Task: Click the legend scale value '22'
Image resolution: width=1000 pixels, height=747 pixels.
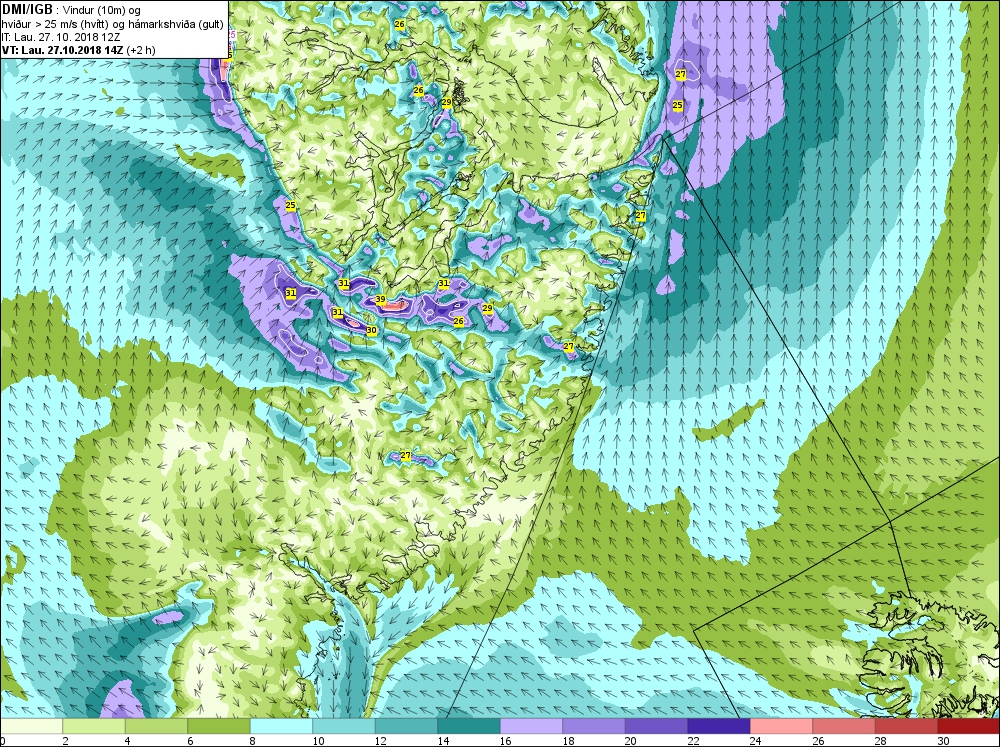Action: pyautogui.click(x=693, y=741)
